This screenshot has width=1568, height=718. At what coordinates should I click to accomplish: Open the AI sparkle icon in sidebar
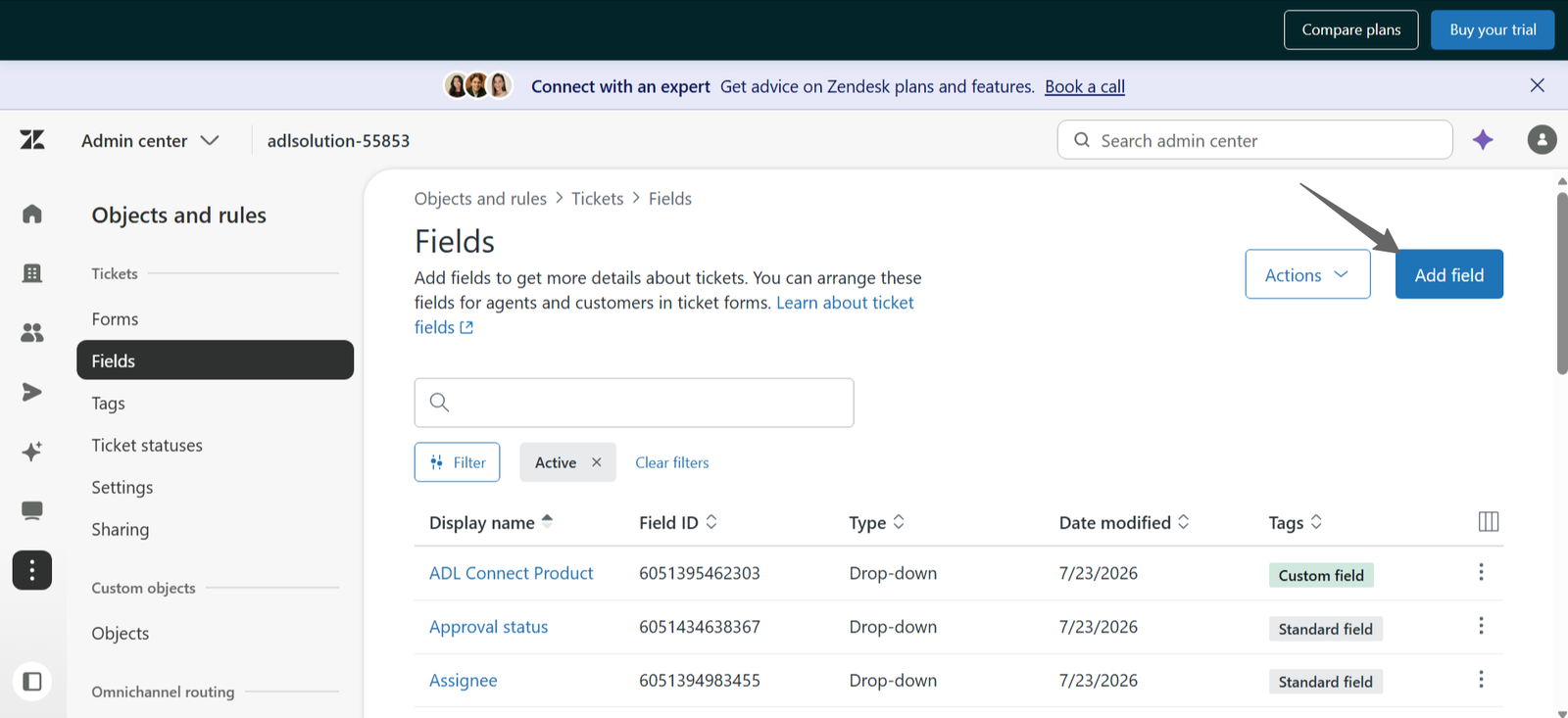click(x=32, y=452)
